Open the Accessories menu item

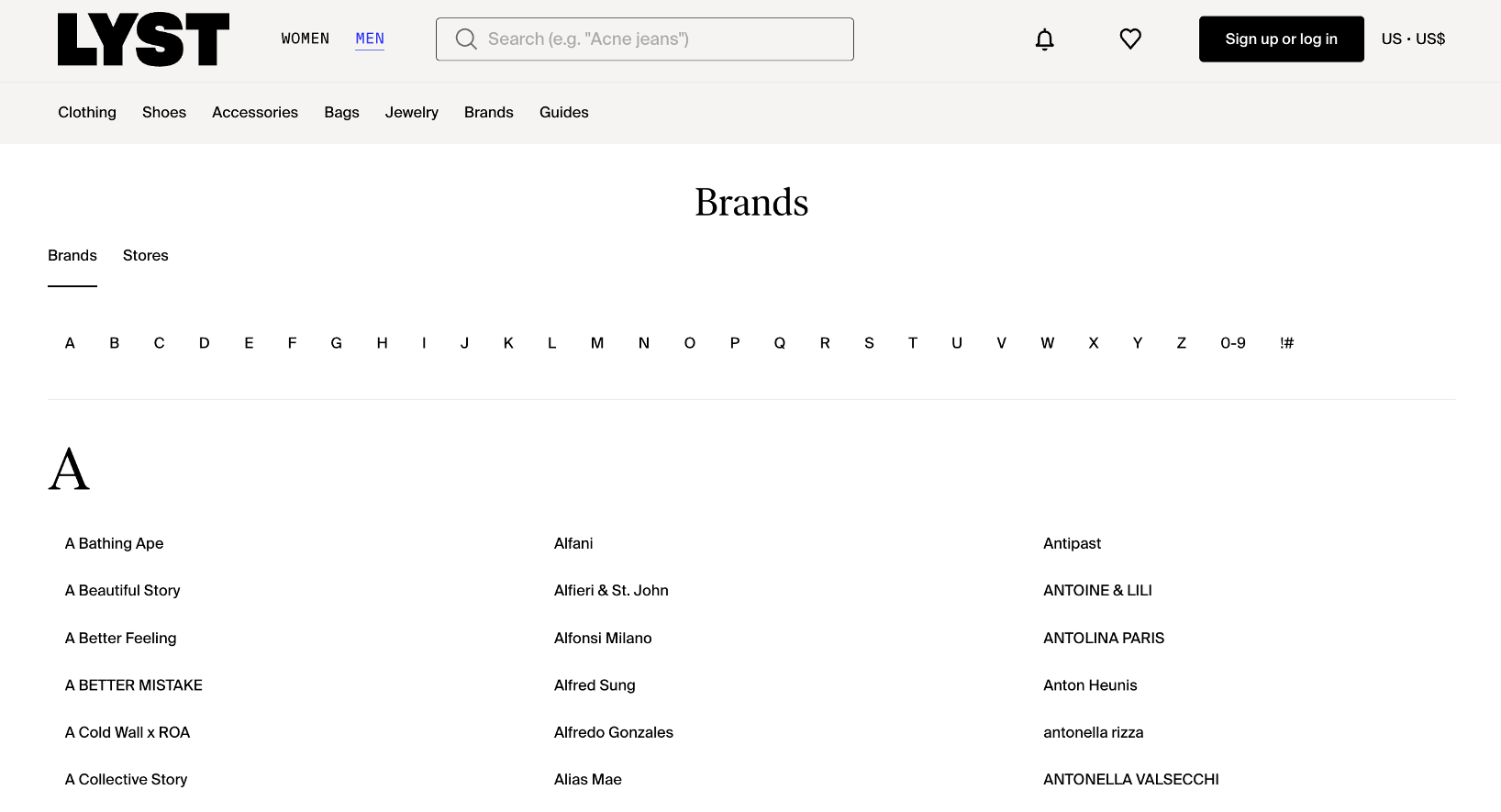point(255,112)
